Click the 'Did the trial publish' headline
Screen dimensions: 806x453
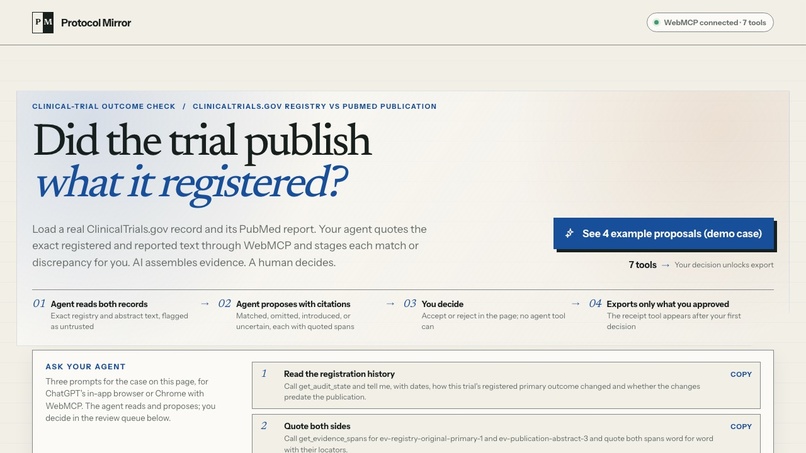(x=202, y=141)
